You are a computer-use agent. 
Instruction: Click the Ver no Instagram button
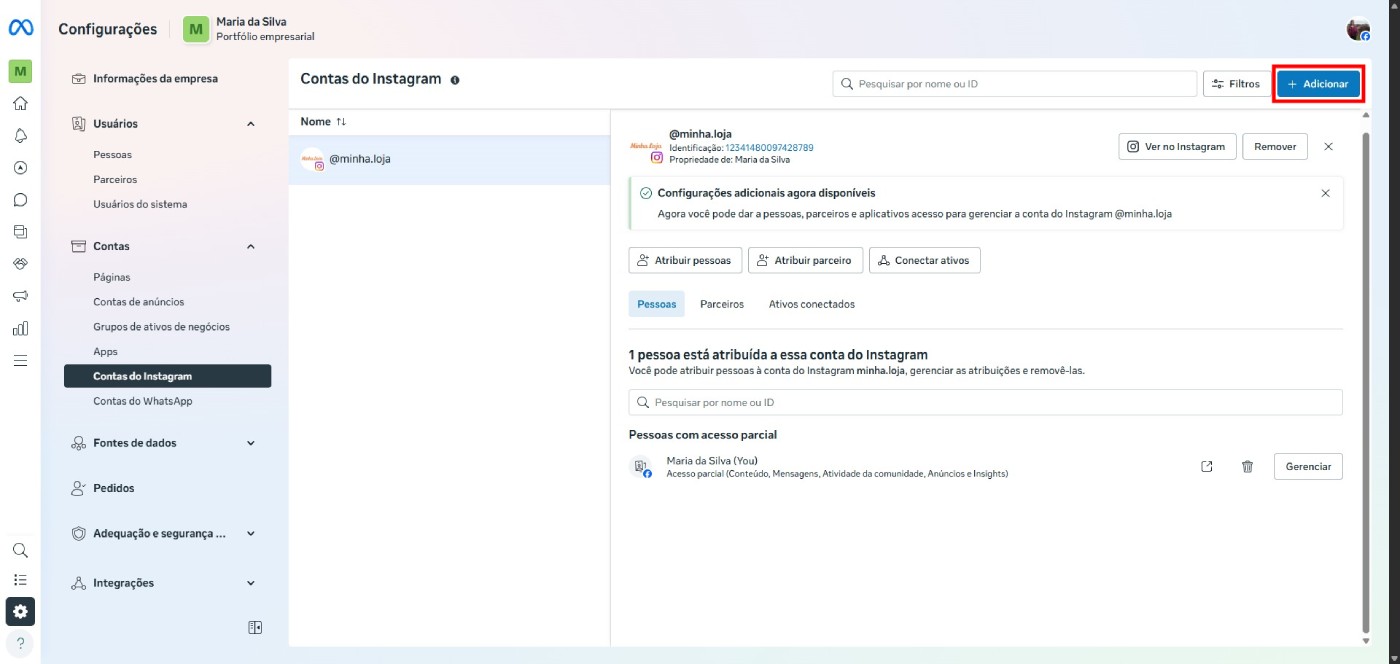click(x=1177, y=146)
